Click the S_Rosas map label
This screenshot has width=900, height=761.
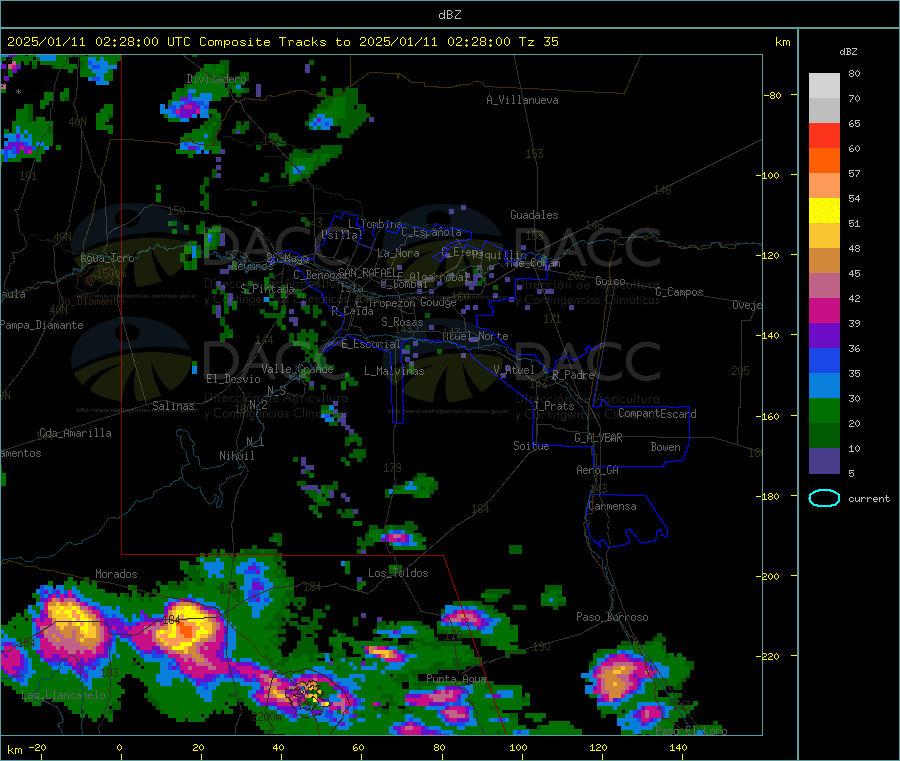pyautogui.click(x=402, y=322)
